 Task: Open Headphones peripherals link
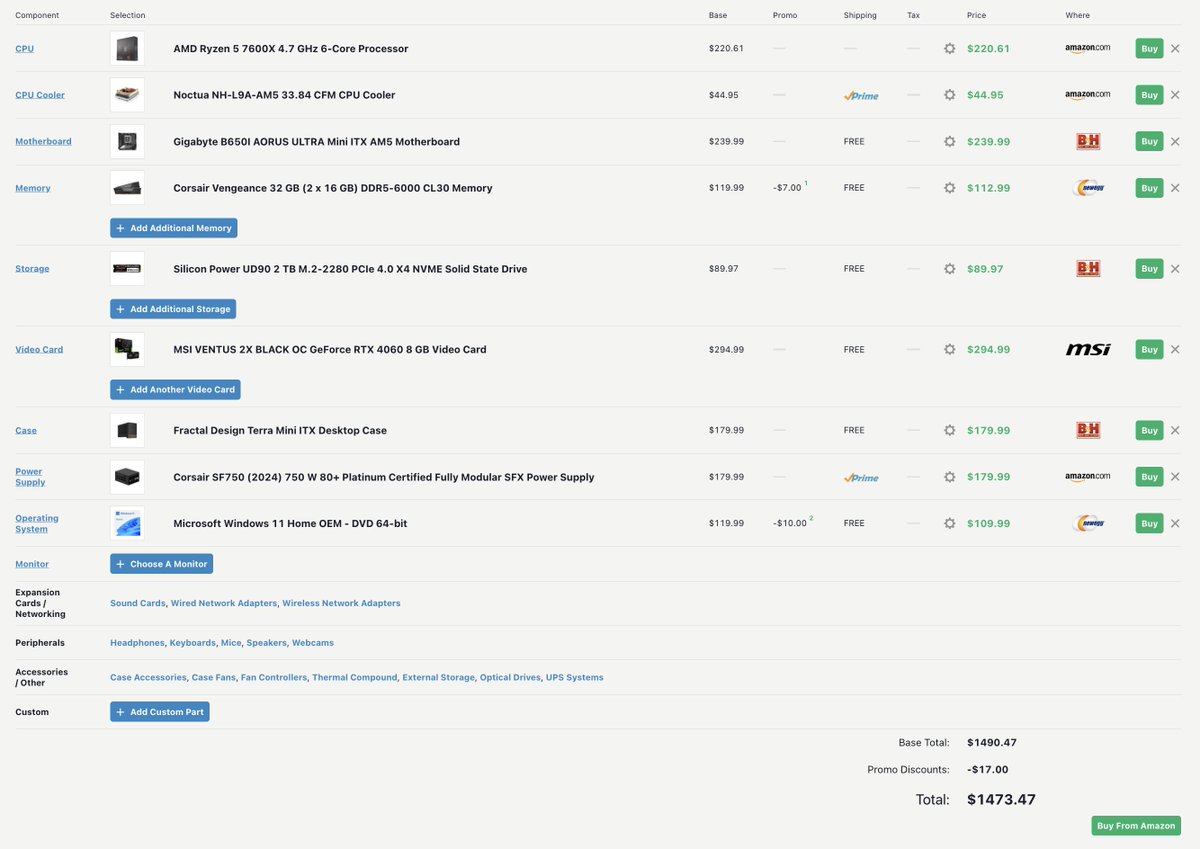click(x=137, y=643)
